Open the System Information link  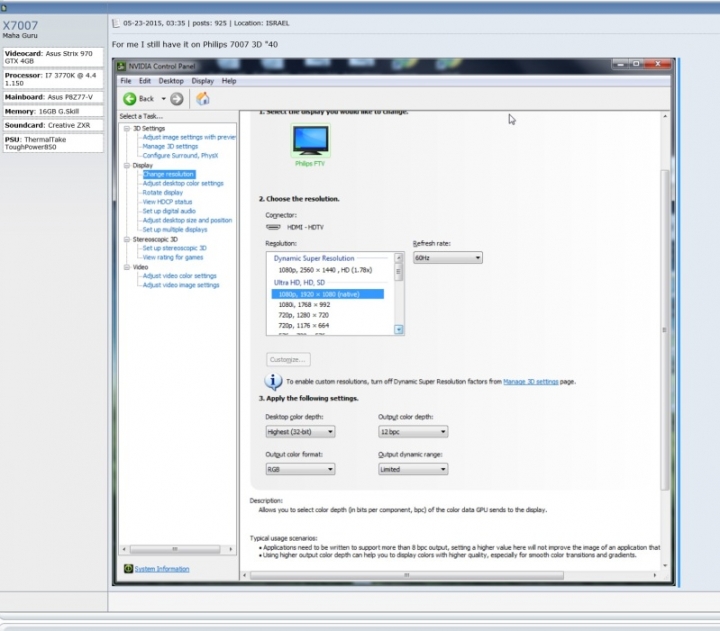pos(162,569)
